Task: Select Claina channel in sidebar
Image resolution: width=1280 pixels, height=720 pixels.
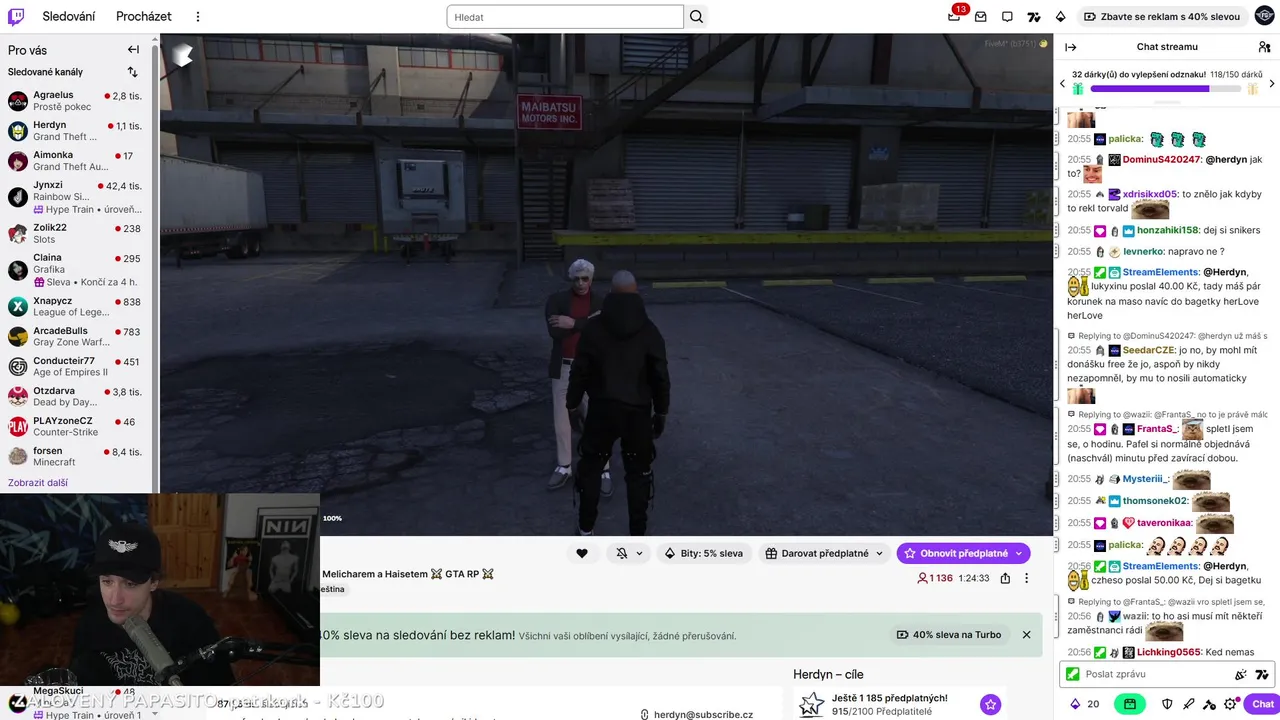Action: coord(75,270)
